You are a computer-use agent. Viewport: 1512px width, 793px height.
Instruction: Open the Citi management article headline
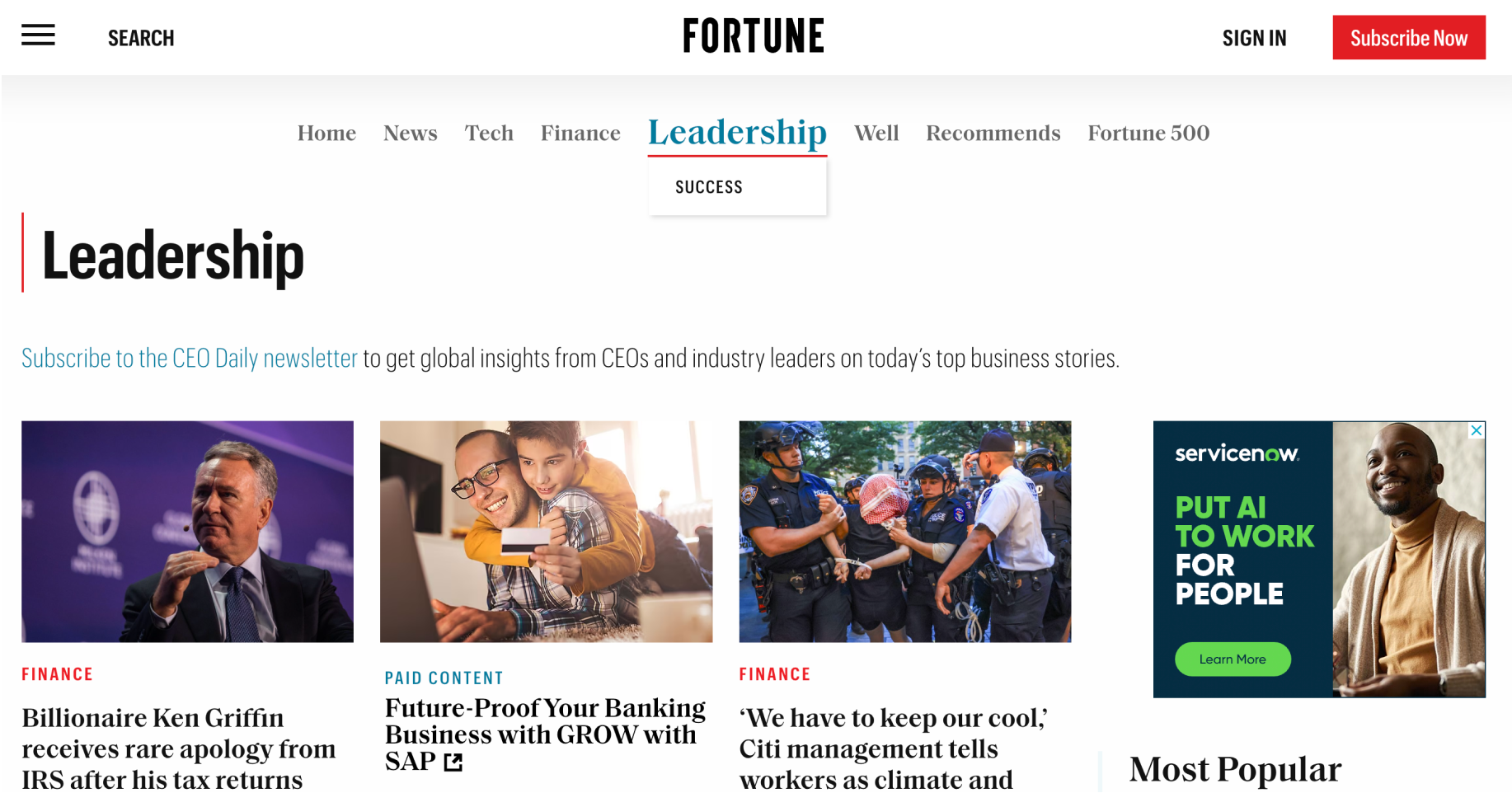[894, 748]
